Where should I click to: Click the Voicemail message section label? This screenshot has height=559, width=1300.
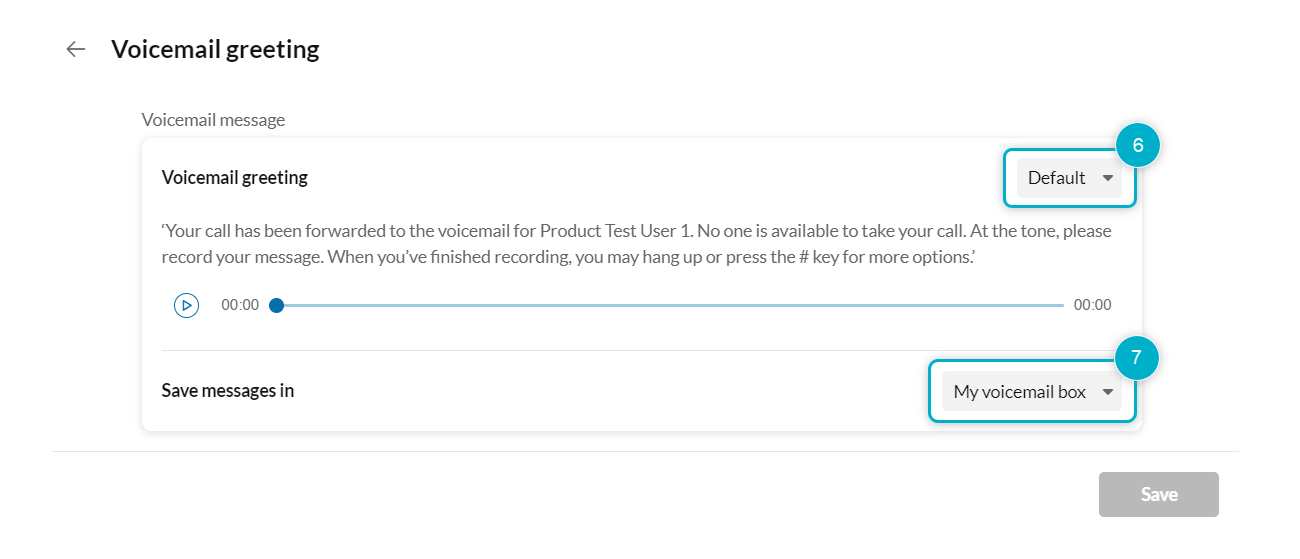click(213, 120)
